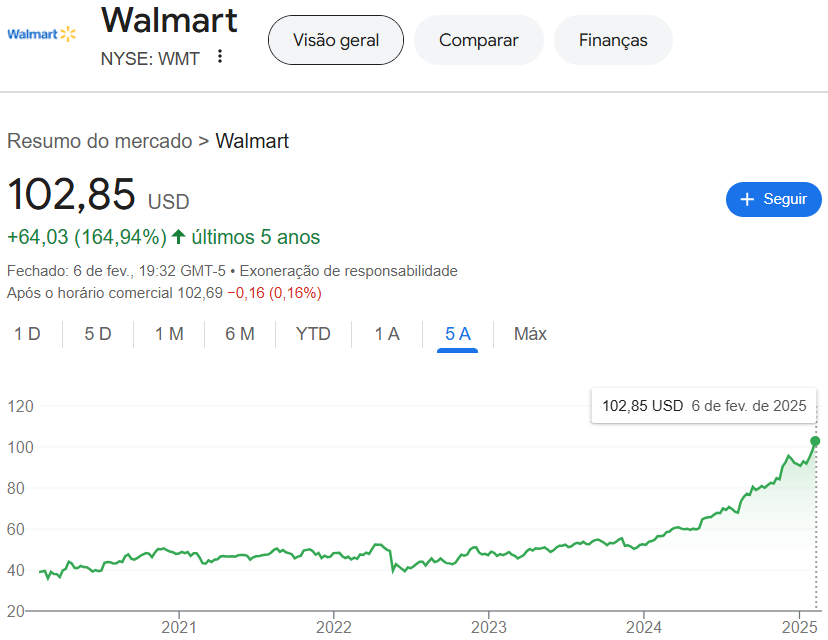Image resolution: width=828 pixels, height=640 pixels.
Task: Switch to the Comparar tab
Action: pos(478,40)
